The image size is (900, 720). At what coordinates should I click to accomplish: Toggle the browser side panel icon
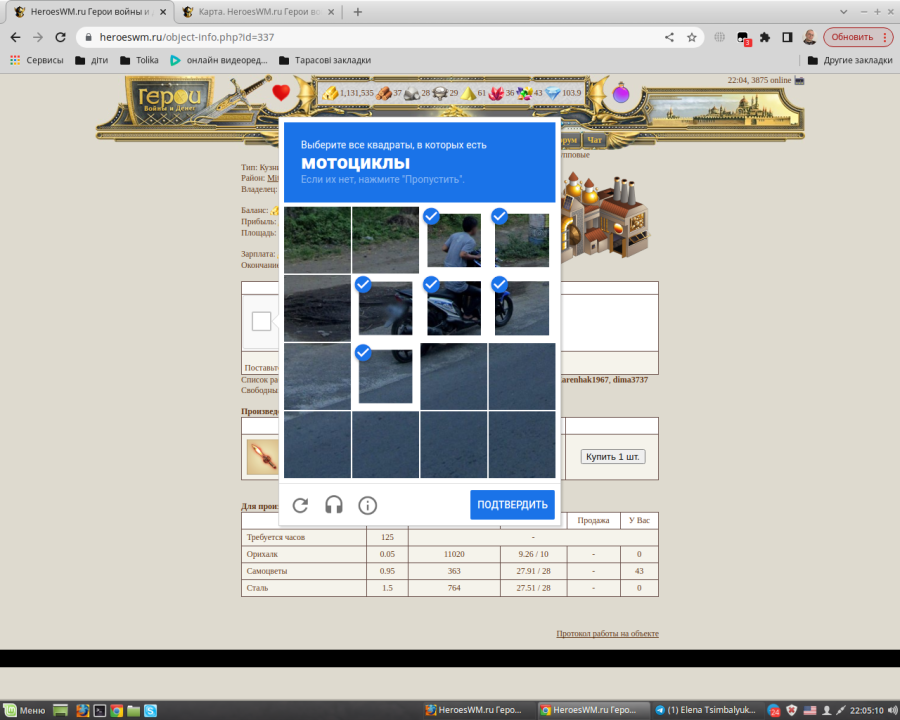tap(788, 37)
